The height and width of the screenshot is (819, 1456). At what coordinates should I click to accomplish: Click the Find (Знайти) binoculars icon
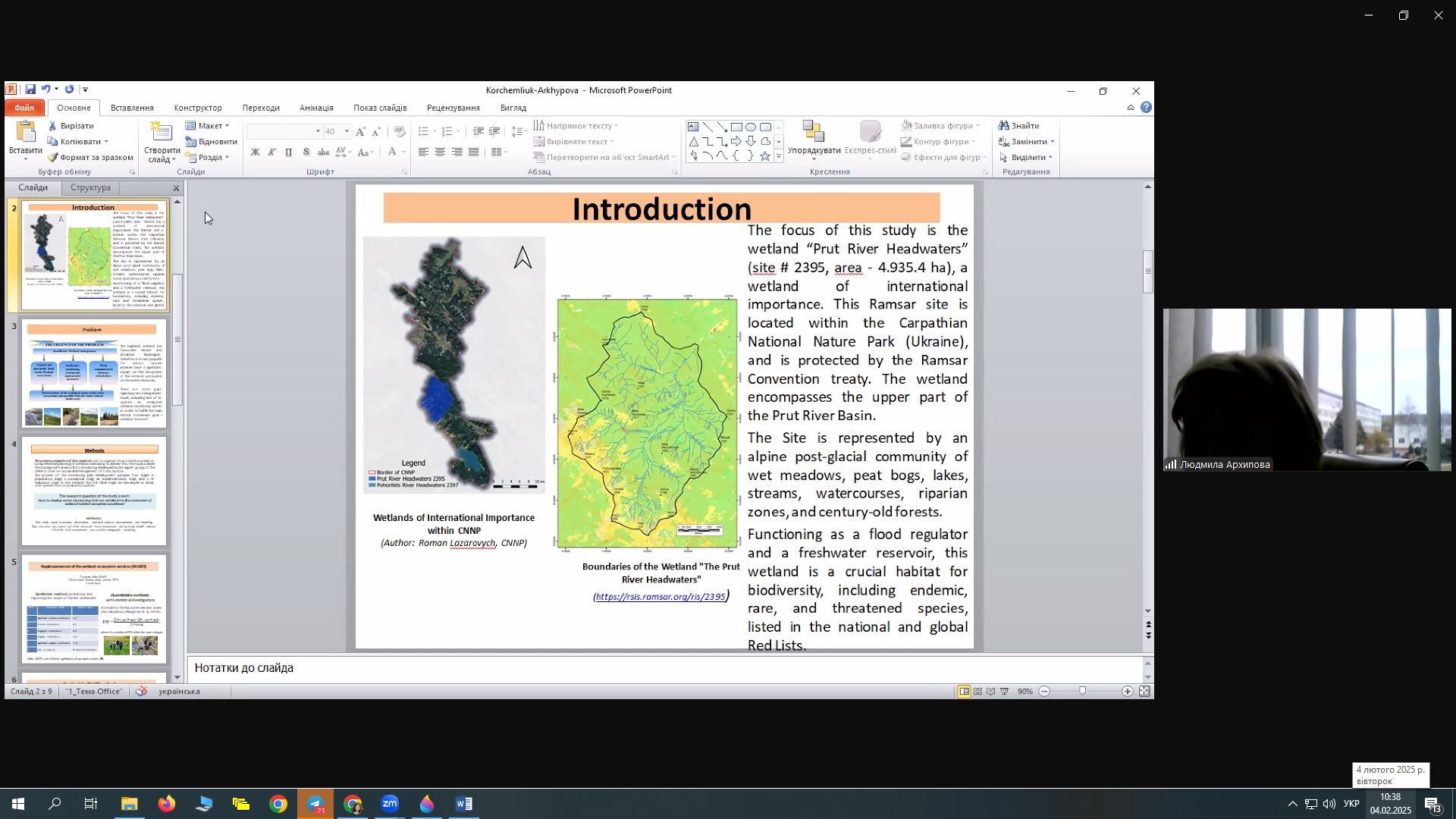(1004, 126)
